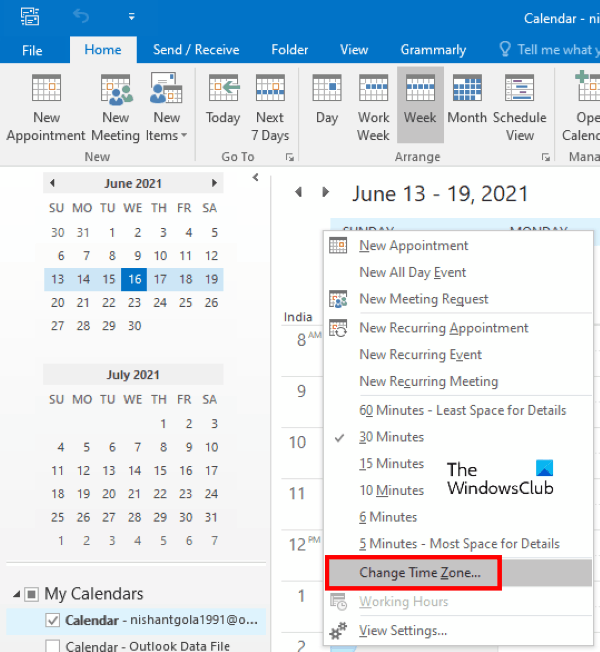Open the Grammarly tab
600x652 pixels.
[x=433, y=50]
